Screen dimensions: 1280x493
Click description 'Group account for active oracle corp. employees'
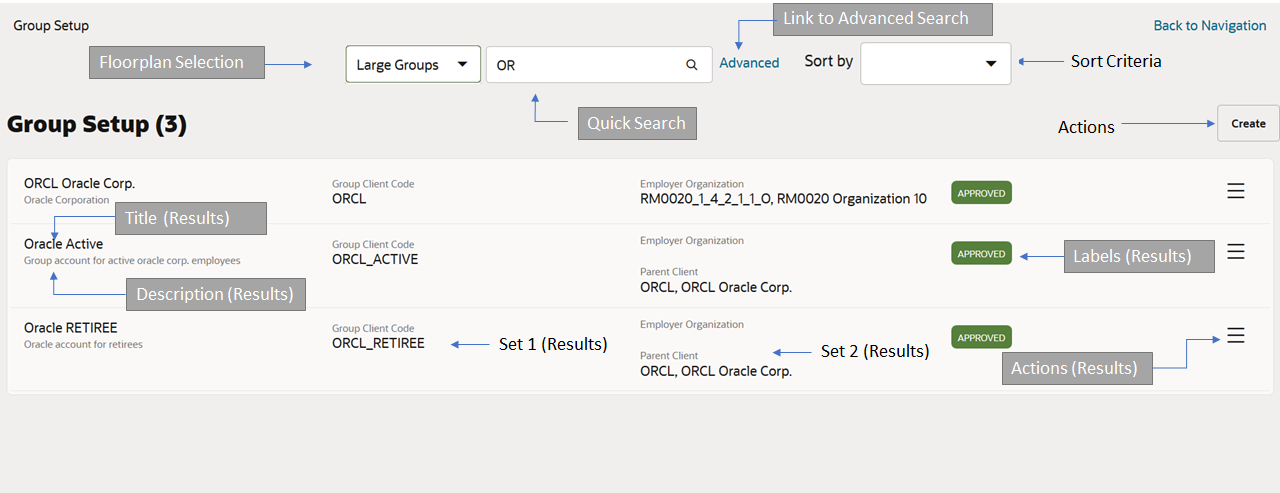coord(132,261)
